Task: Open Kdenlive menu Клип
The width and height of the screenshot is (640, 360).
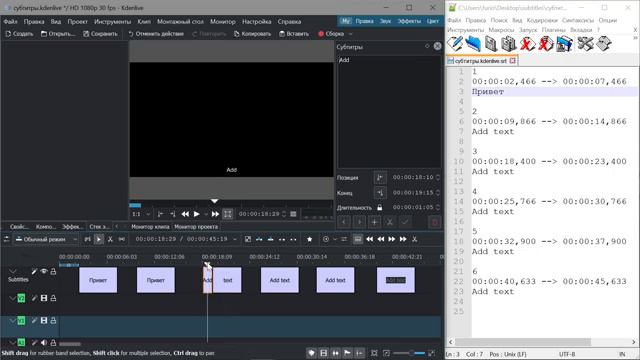Action: 144,22
